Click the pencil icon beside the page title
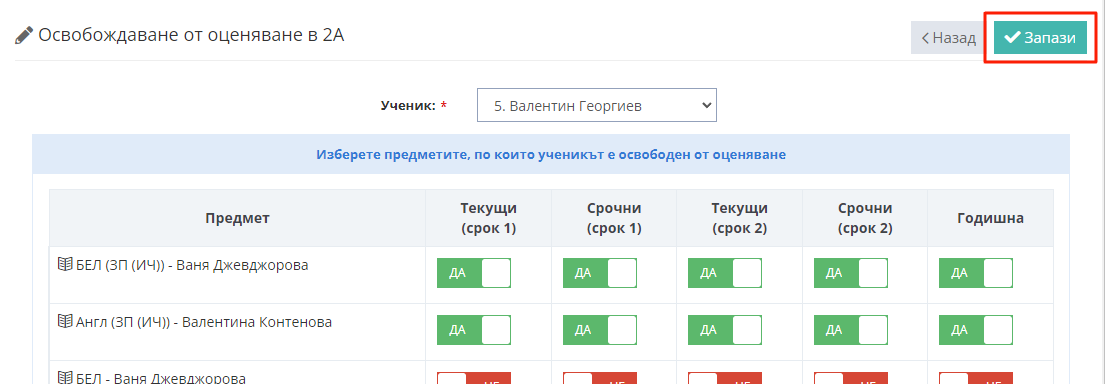 point(24,35)
